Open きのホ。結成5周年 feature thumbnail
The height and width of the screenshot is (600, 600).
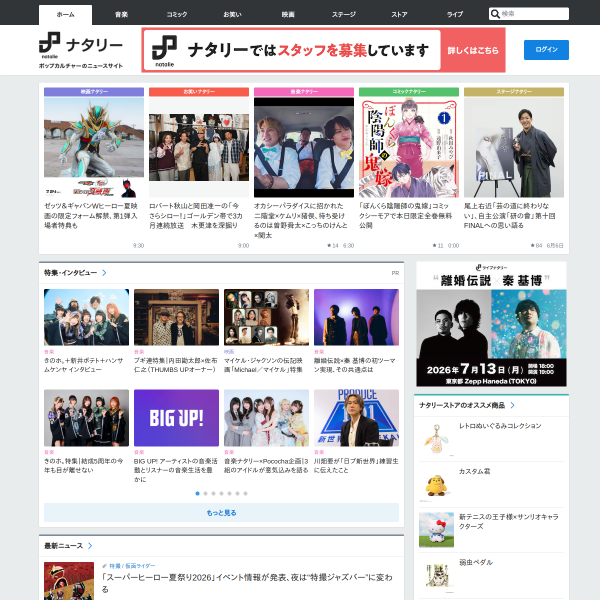[86, 418]
